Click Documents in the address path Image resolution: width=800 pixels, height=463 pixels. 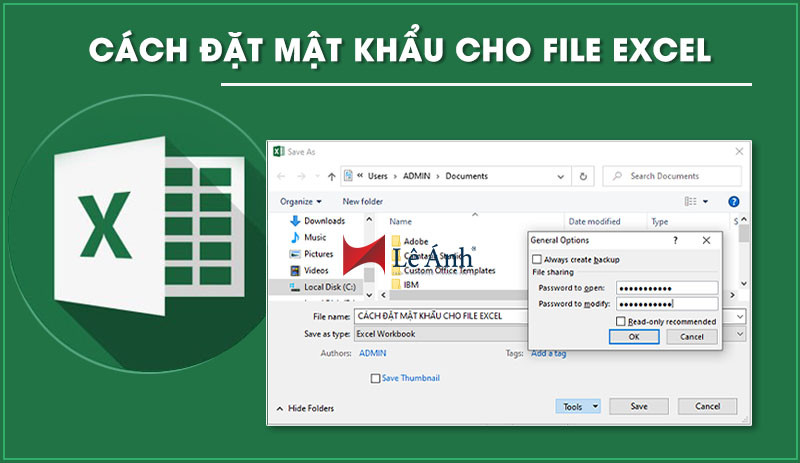tap(467, 176)
